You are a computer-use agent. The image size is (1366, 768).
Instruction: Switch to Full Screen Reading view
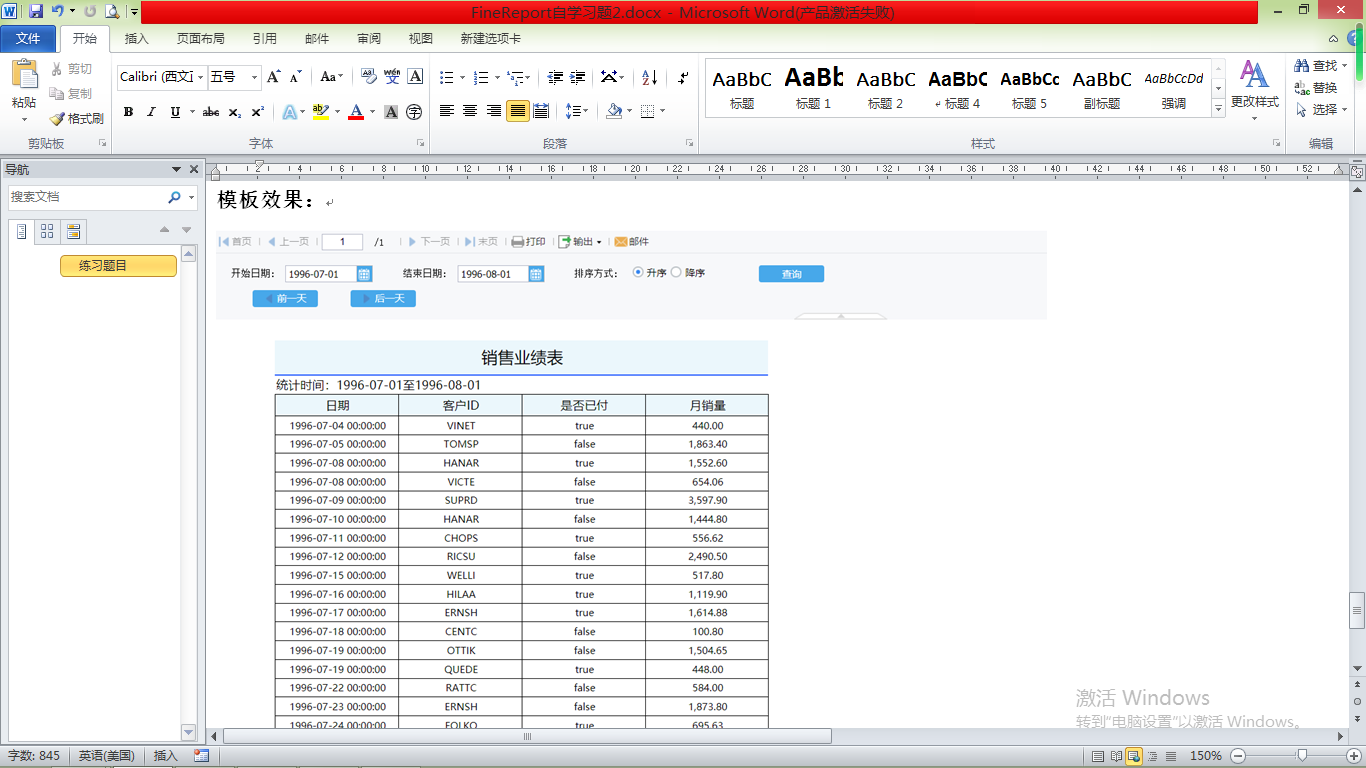[1116, 756]
